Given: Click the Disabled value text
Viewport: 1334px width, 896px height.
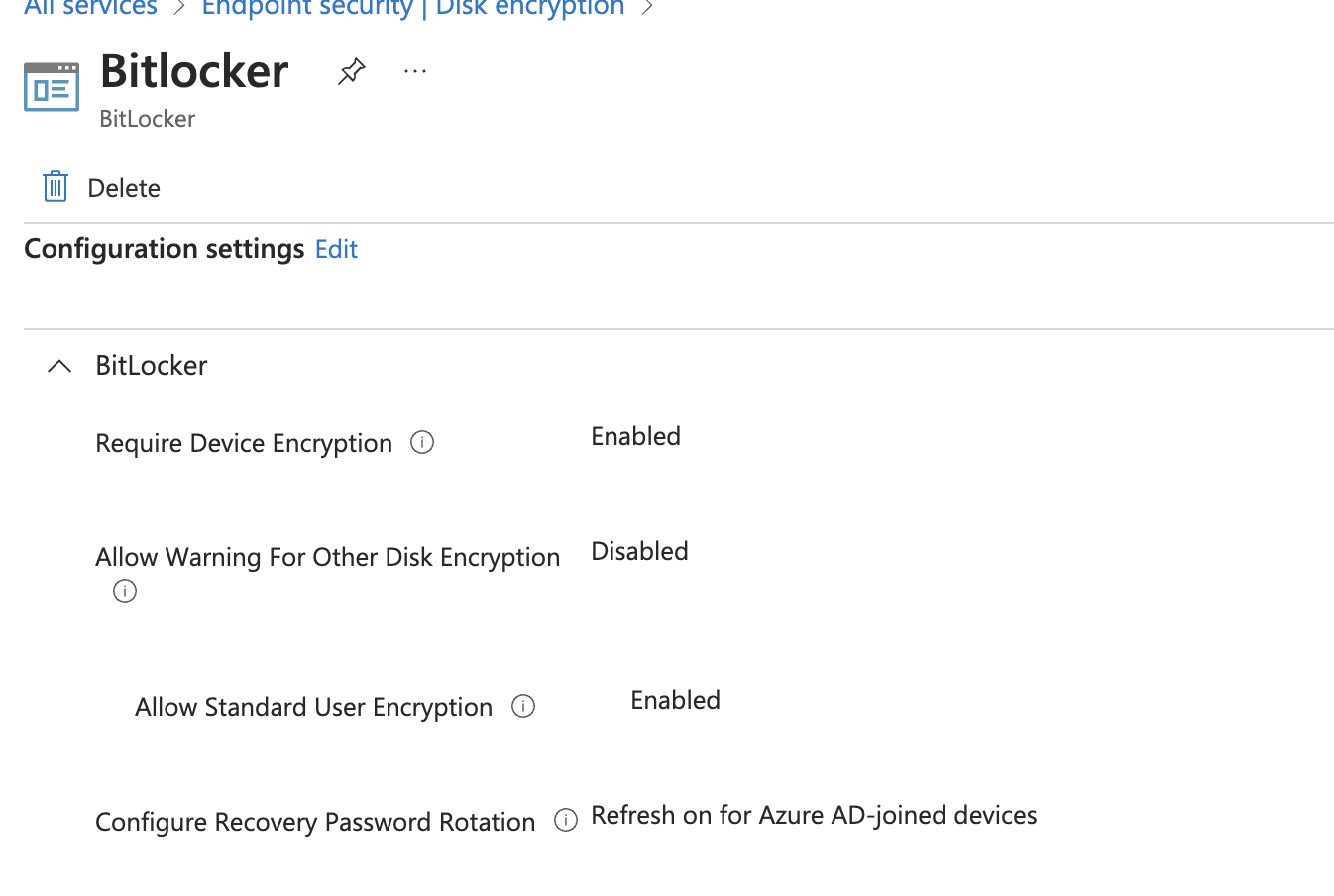Looking at the screenshot, I should (x=639, y=551).
